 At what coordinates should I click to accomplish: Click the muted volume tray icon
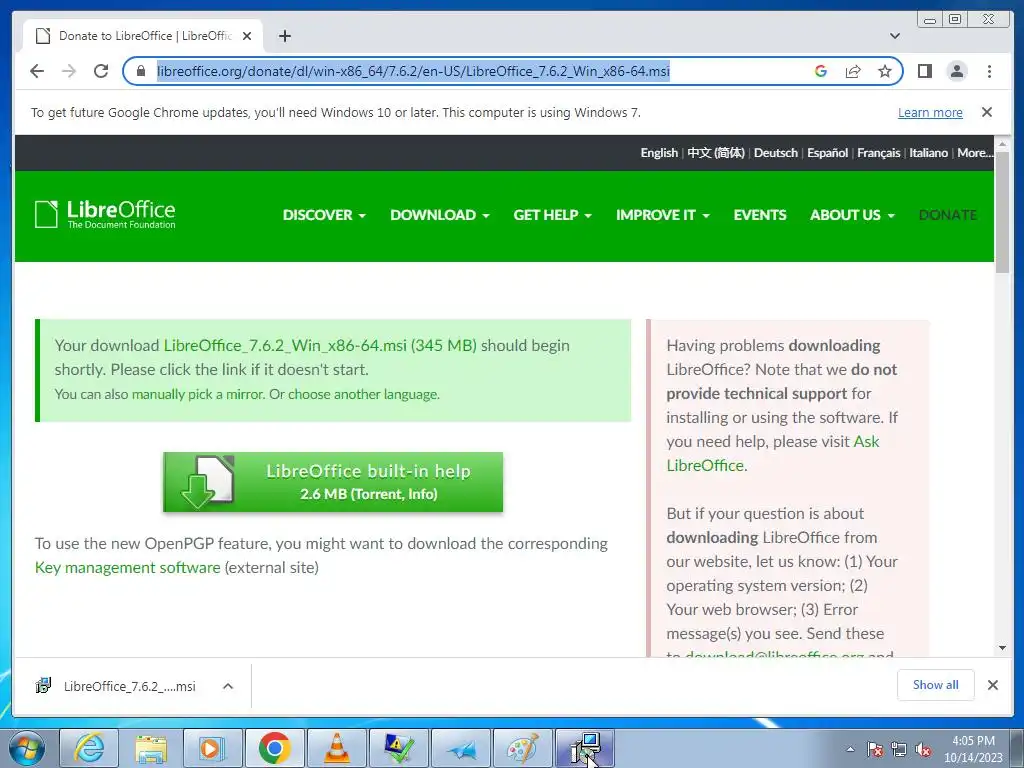point(923,749)
